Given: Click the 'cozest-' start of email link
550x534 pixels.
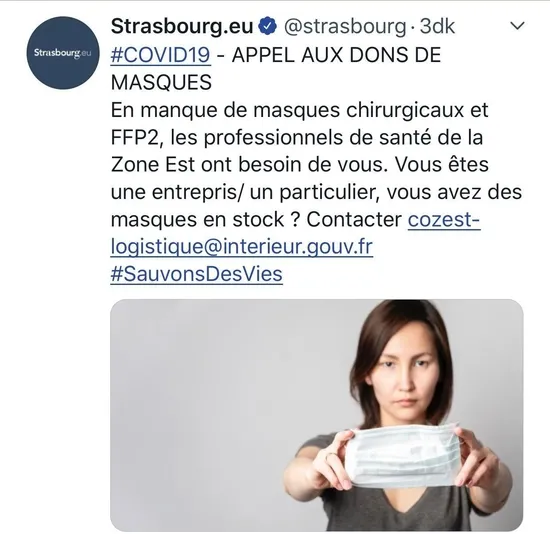Looking at the screenshot, I should (444, 220).
